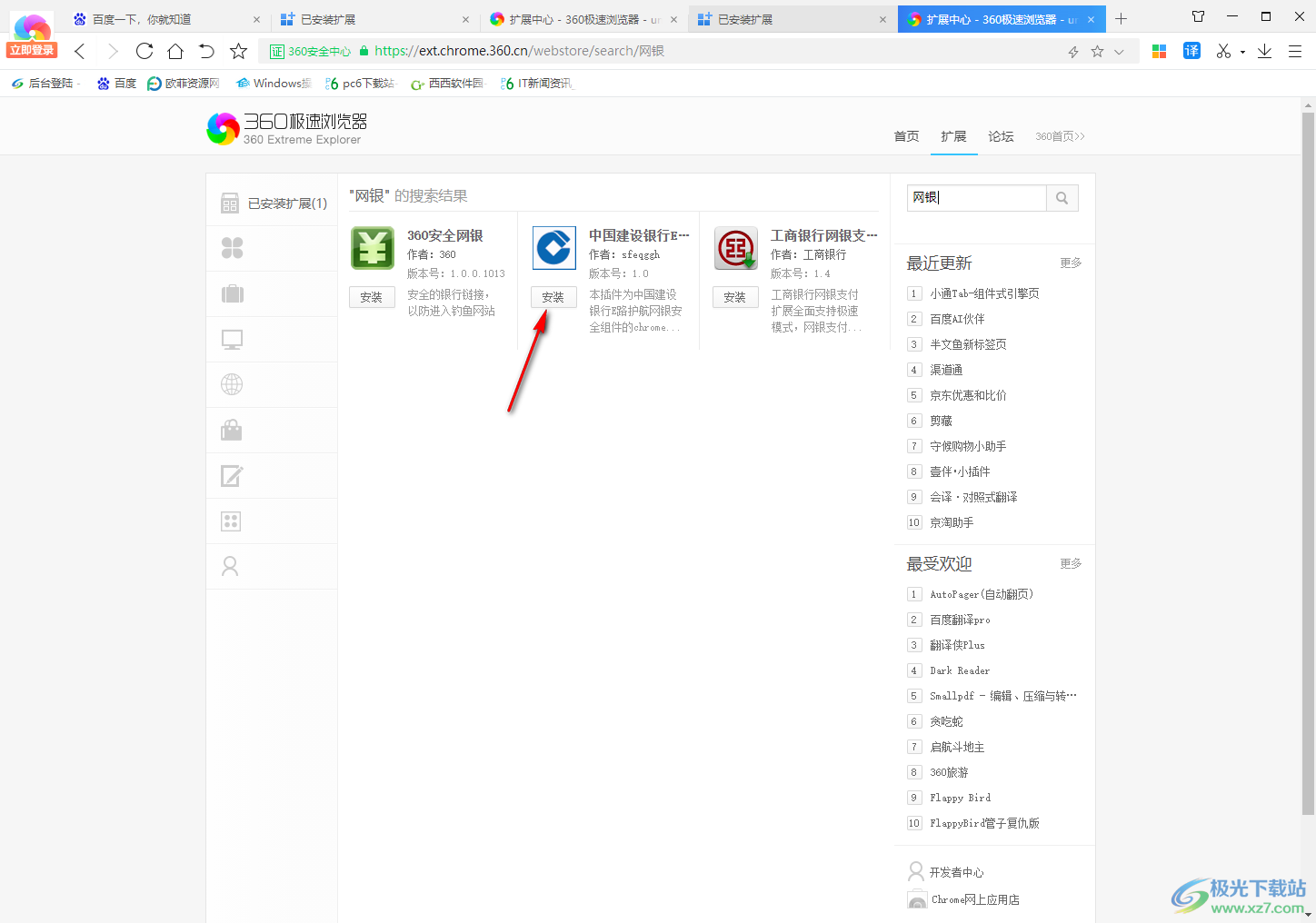Open the 论坛 nav tab
This screenshot has width=1316, height=923.
pos(1001,136)
